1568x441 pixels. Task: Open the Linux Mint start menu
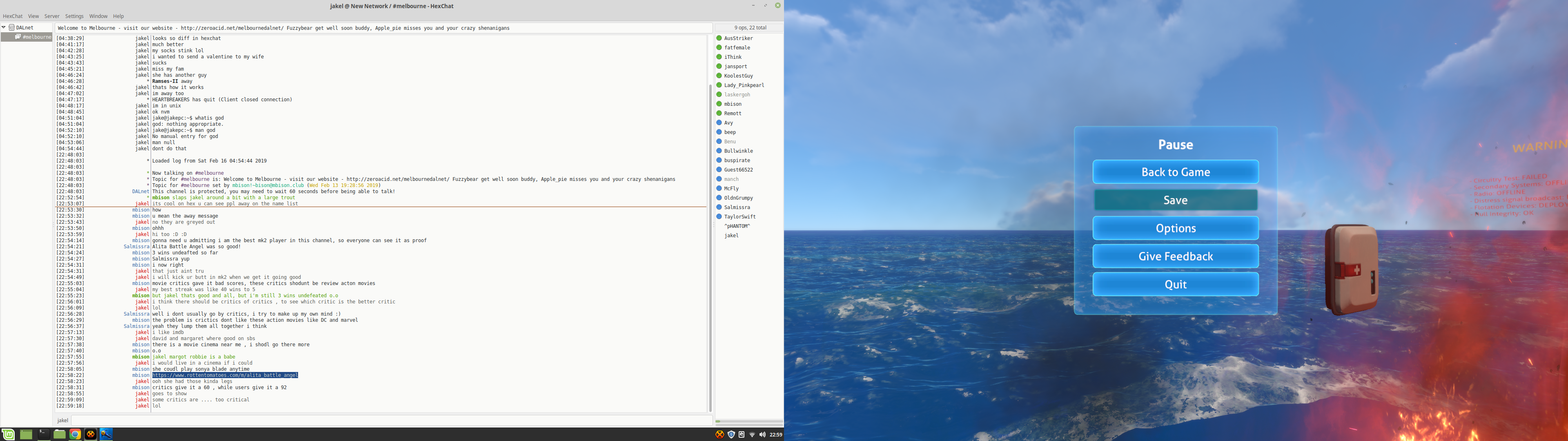[9, 434]
